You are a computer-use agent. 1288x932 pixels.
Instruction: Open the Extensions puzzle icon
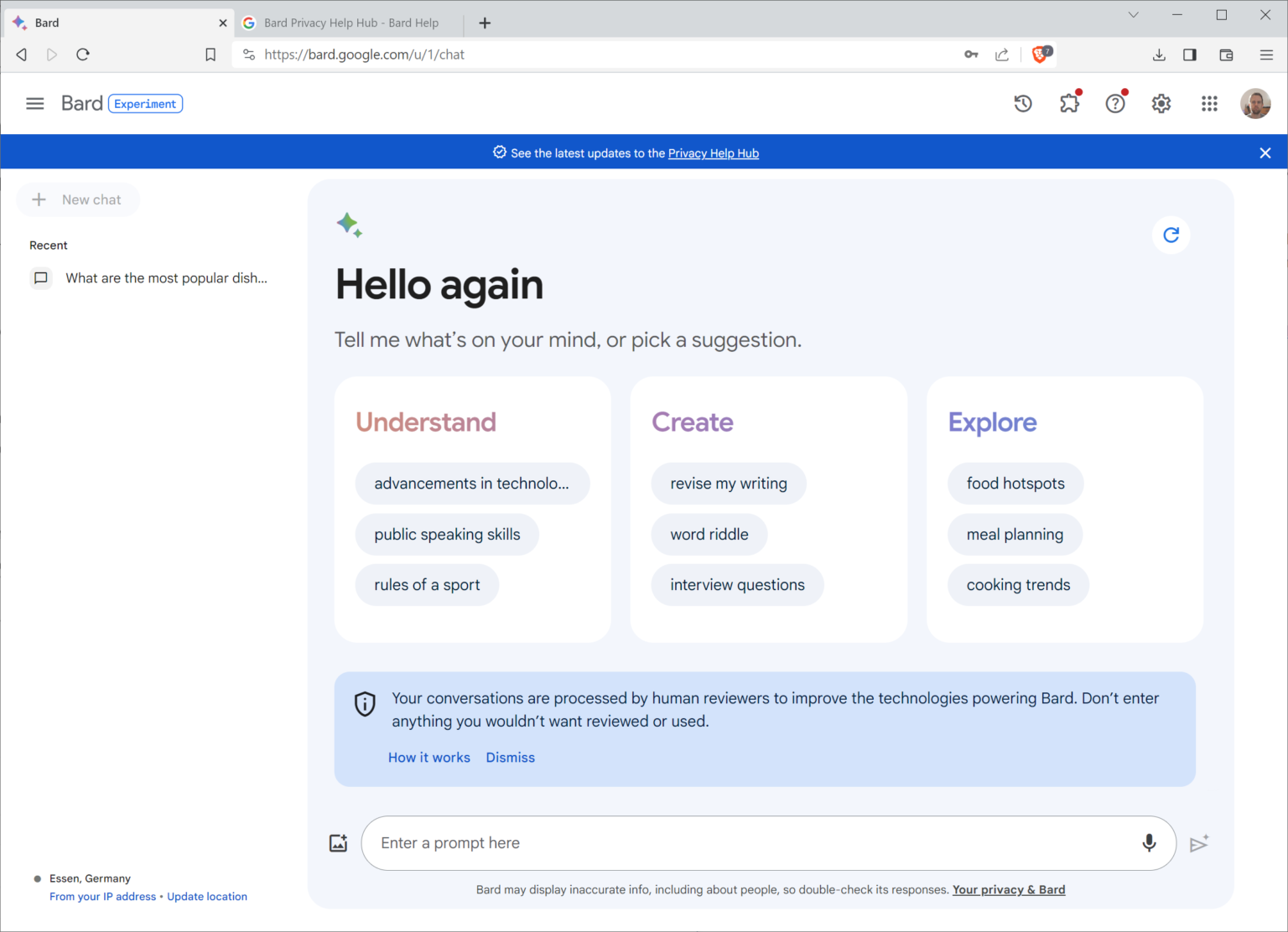1069,104
